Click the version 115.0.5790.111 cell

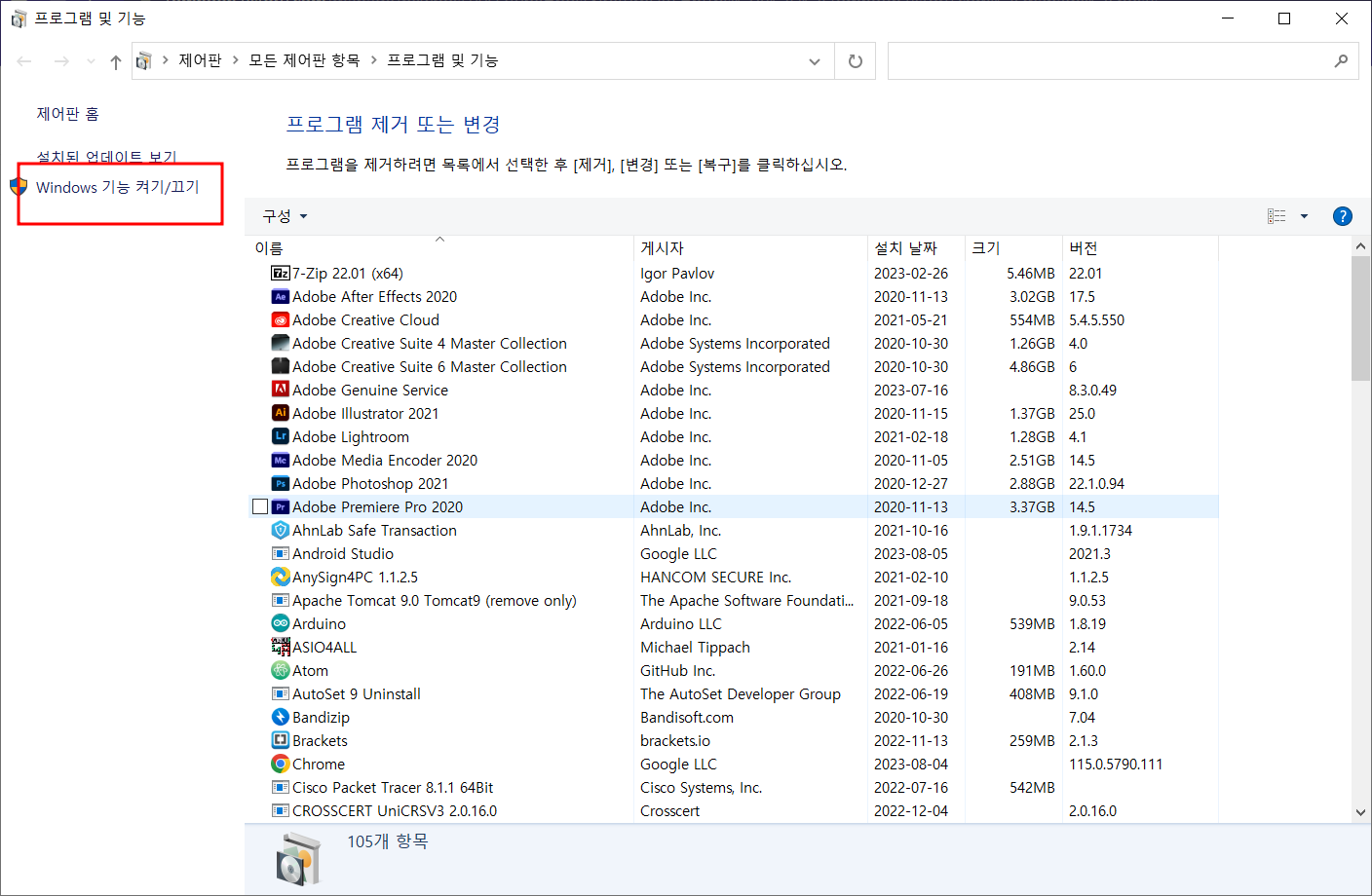point(1116,764)
